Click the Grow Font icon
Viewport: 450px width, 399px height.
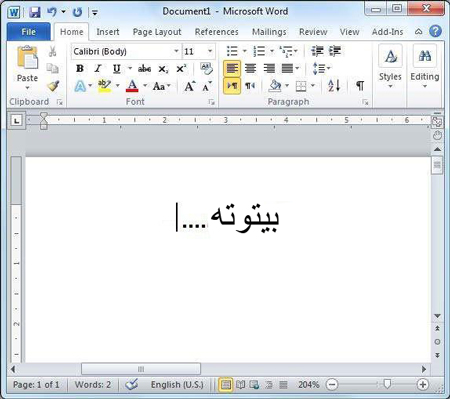pos(190,86)
